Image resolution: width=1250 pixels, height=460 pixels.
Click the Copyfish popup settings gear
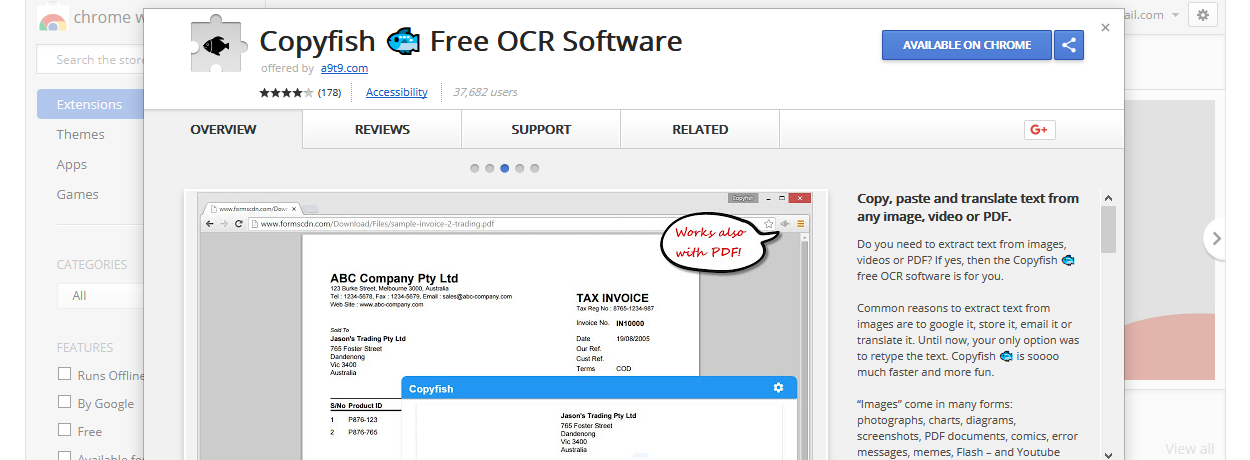pyautogui.click(x=778, y=388)
